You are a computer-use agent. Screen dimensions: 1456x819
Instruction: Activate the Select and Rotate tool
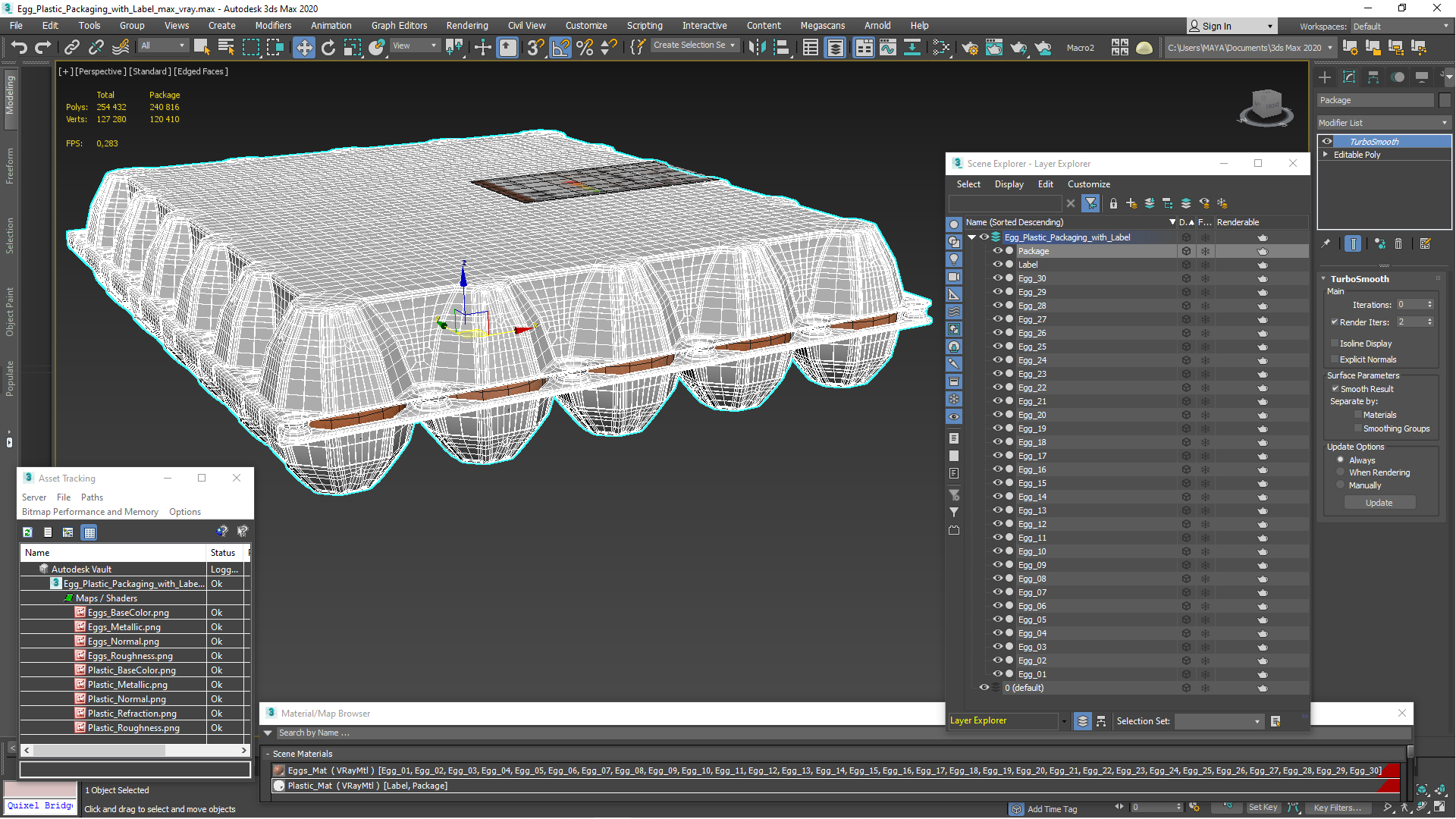click(328, 47)
